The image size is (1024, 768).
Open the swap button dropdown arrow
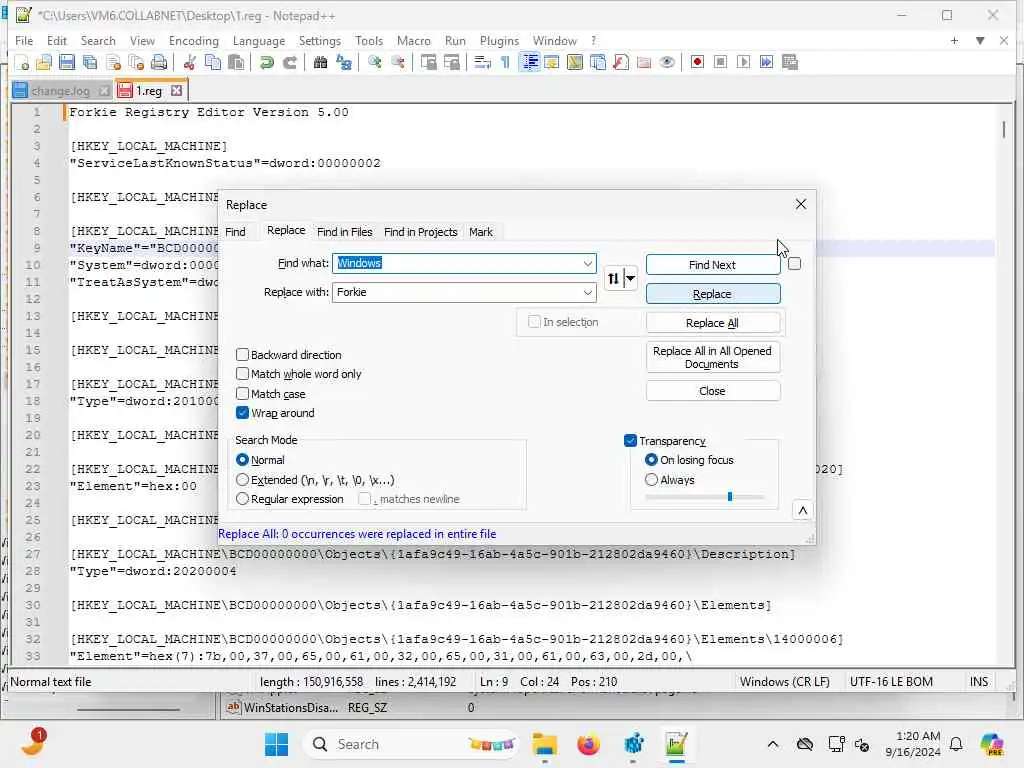(x=630, y=279)
